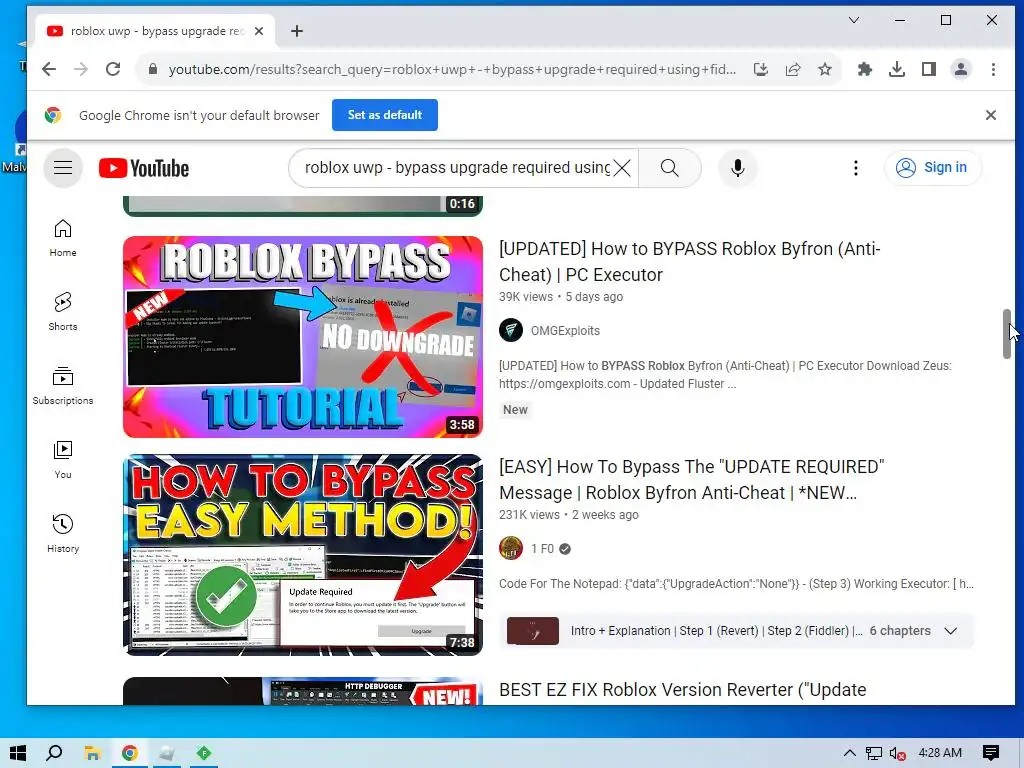
Task: Select the roblox uwp browser tab
Action: [153, 31]
